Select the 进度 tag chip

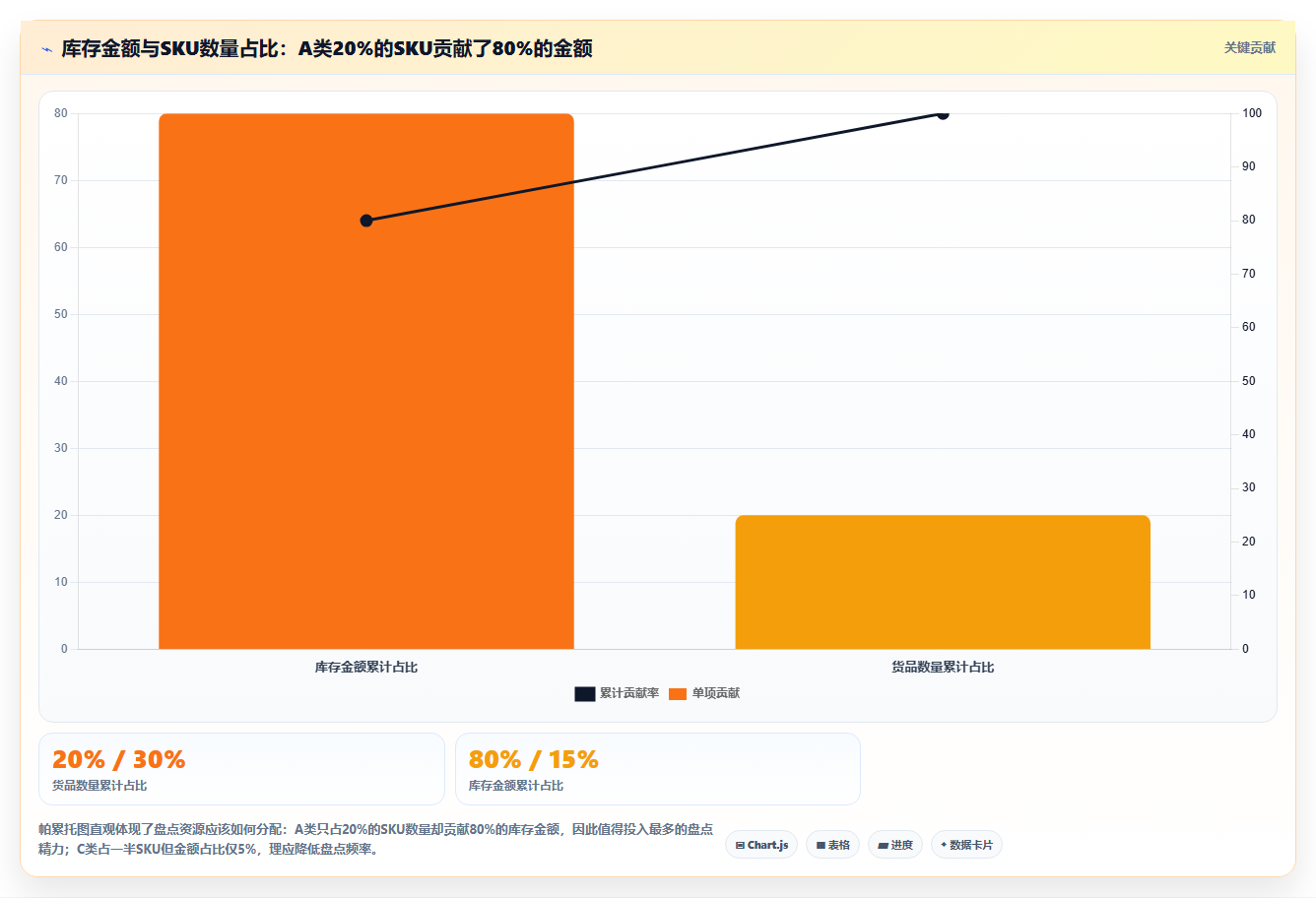point(894,845)
